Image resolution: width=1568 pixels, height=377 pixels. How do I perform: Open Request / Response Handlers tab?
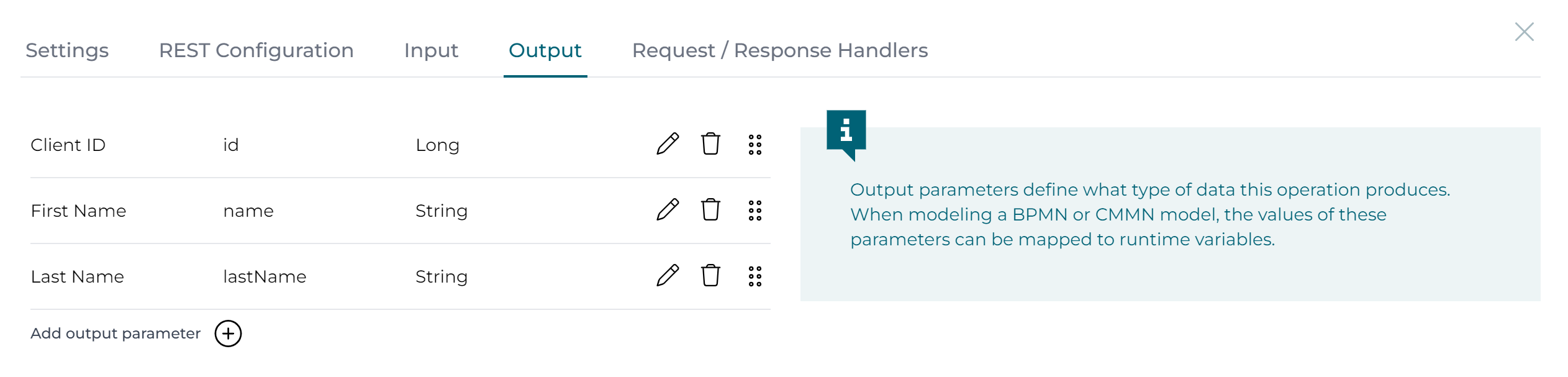779,50
